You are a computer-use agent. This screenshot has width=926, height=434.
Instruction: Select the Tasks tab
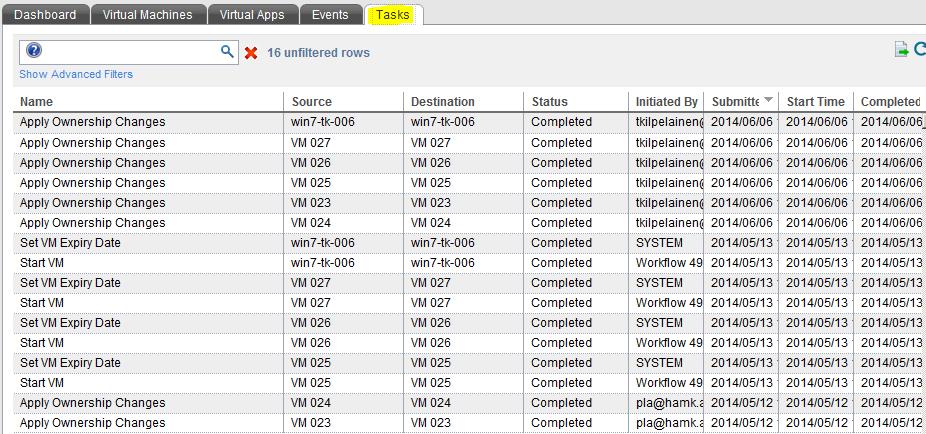(x=393, y=15)
